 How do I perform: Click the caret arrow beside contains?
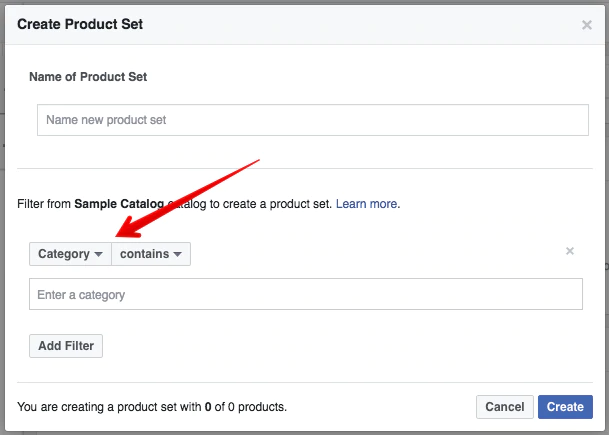pos(177,255)
